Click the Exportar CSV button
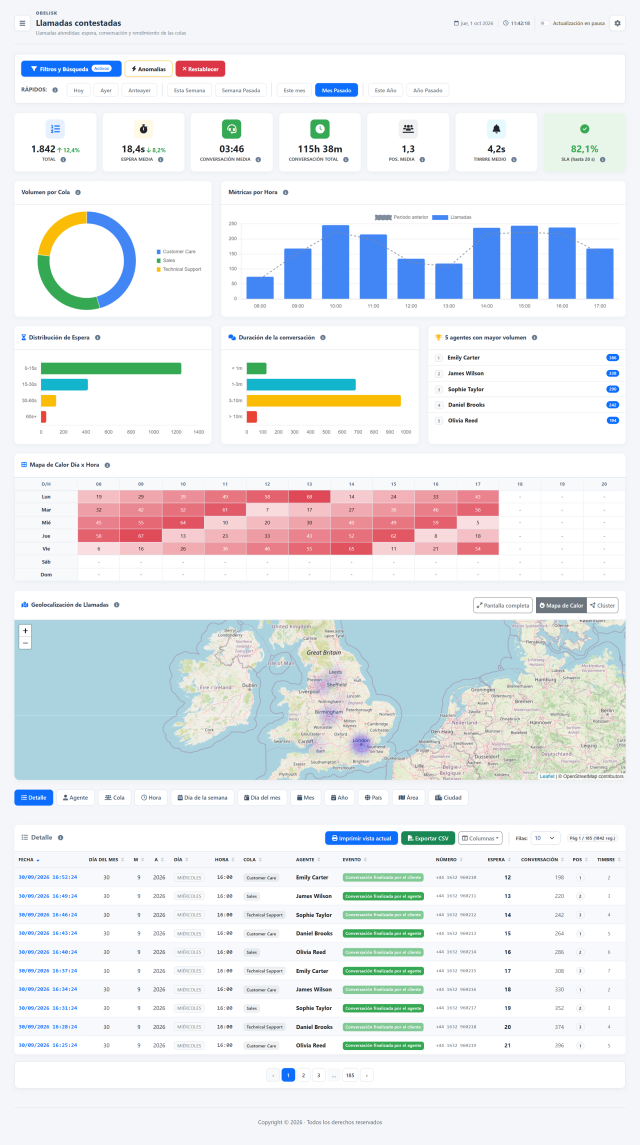The width and height of the screenshot is (640, 1145). 428,838
